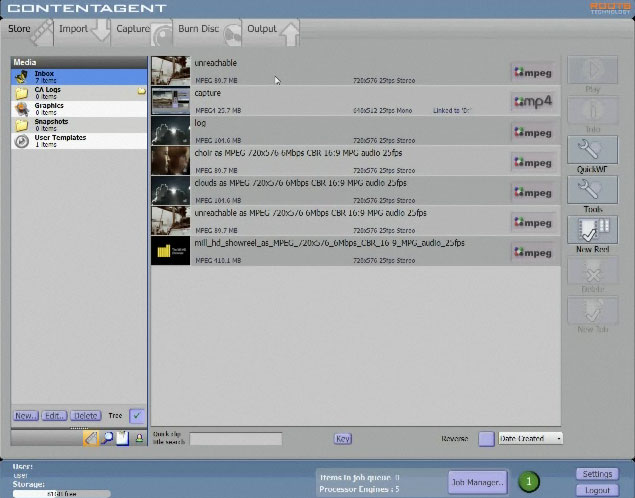Select the mill_hd_showreel clip thumbnail

pos(170,251)
